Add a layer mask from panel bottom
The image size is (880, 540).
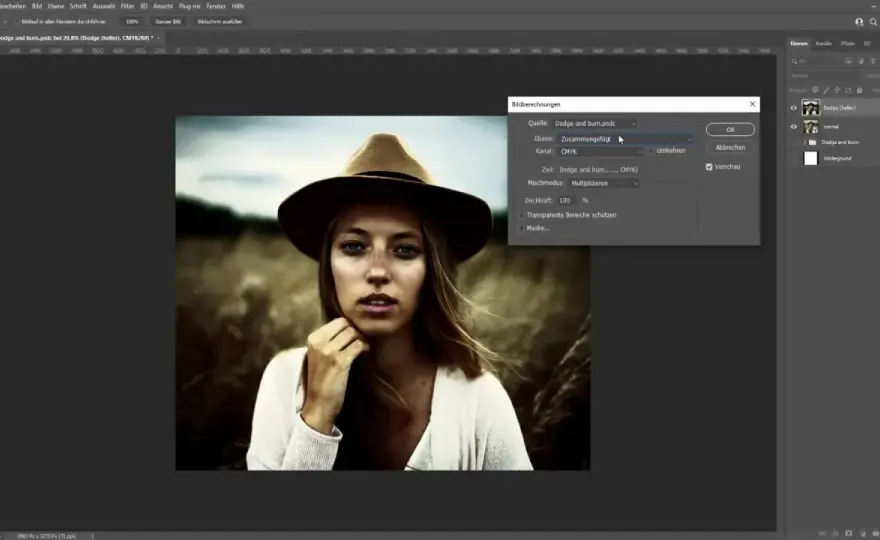point(848,533)
